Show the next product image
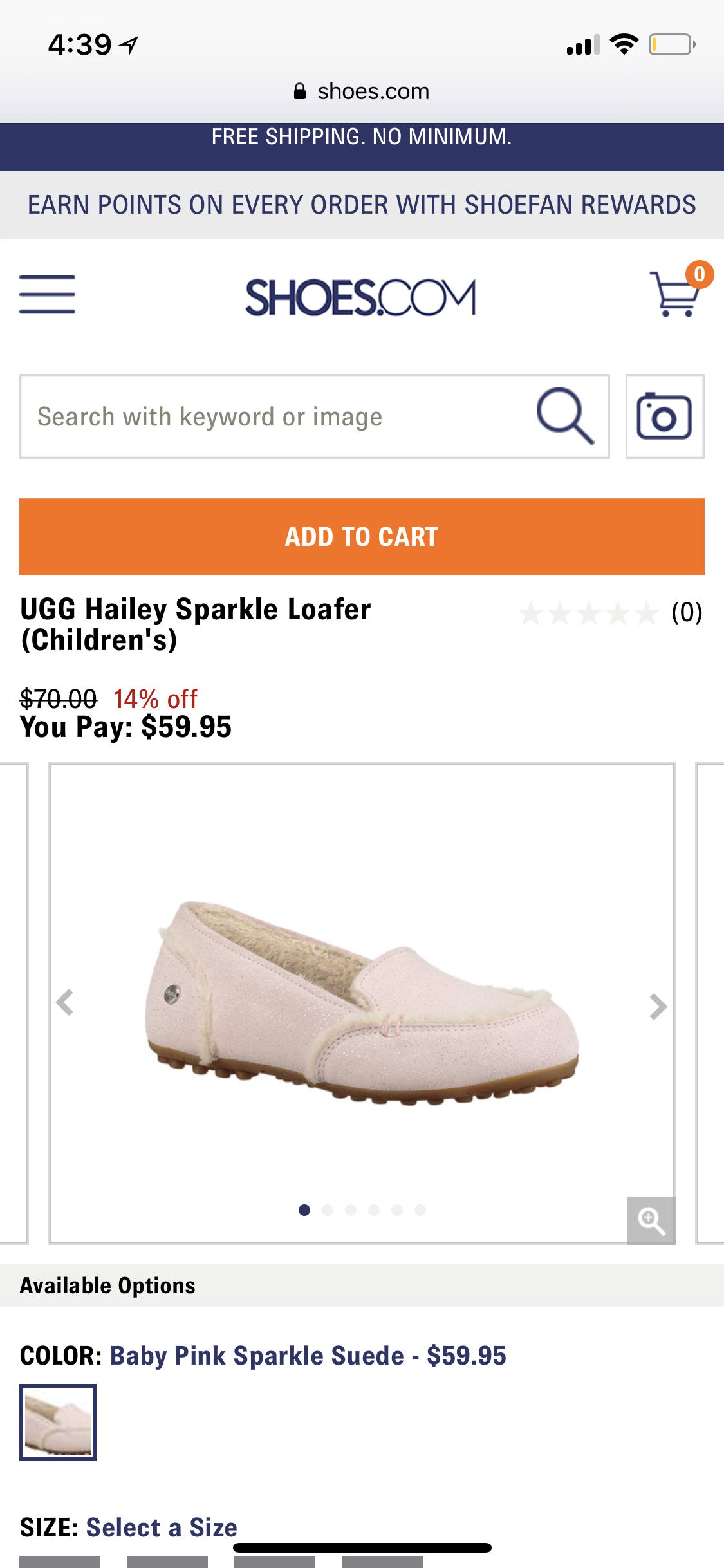This screenshot has height=1568, width=724. coord(658,1007)
